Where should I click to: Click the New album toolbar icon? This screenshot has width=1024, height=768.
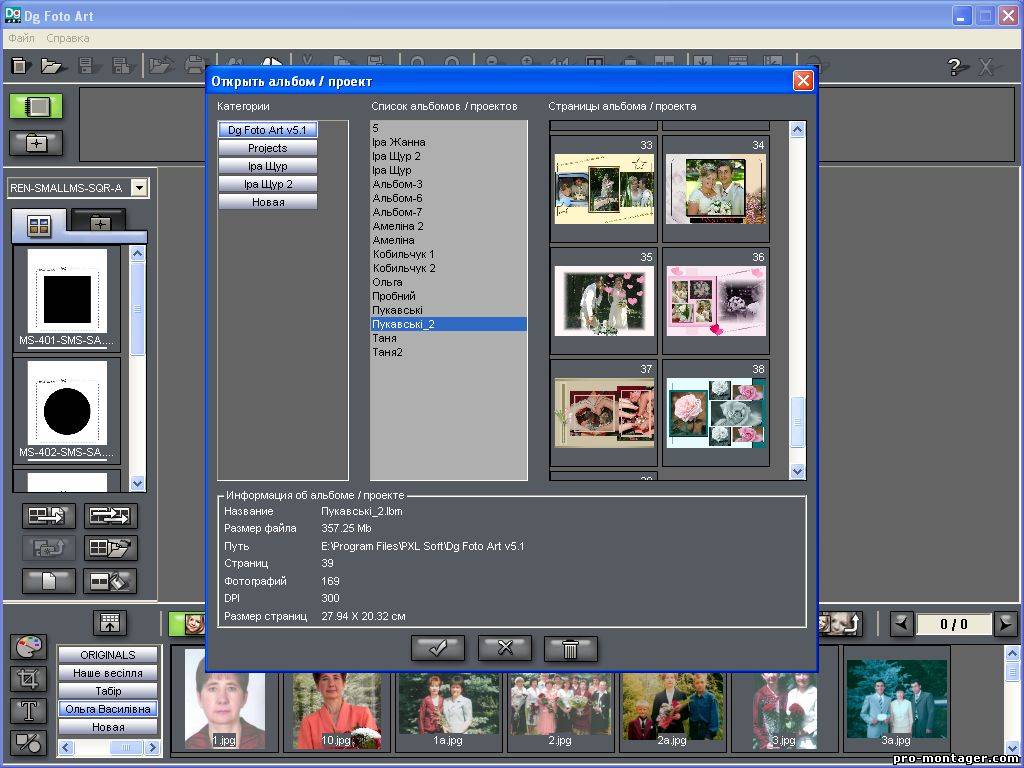[22, 65]
